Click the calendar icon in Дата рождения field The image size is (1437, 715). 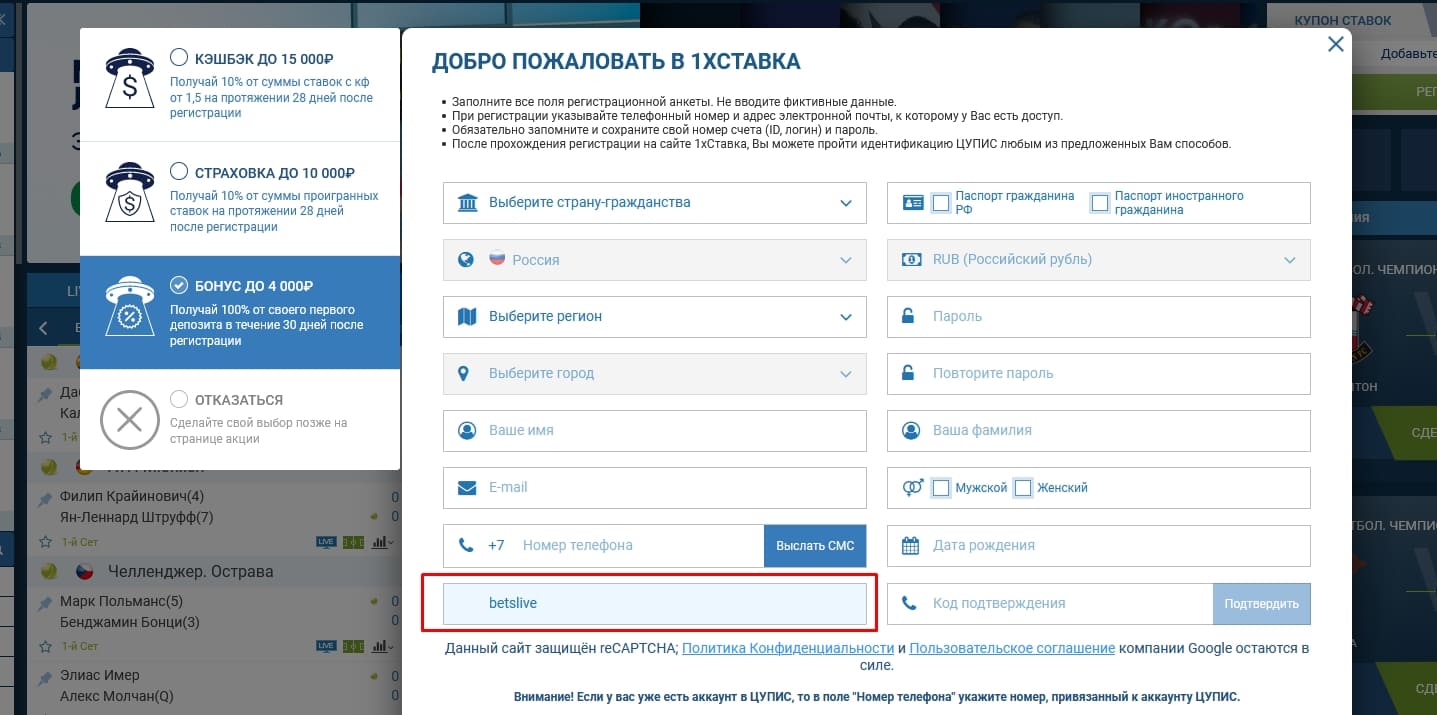point(911,546)
